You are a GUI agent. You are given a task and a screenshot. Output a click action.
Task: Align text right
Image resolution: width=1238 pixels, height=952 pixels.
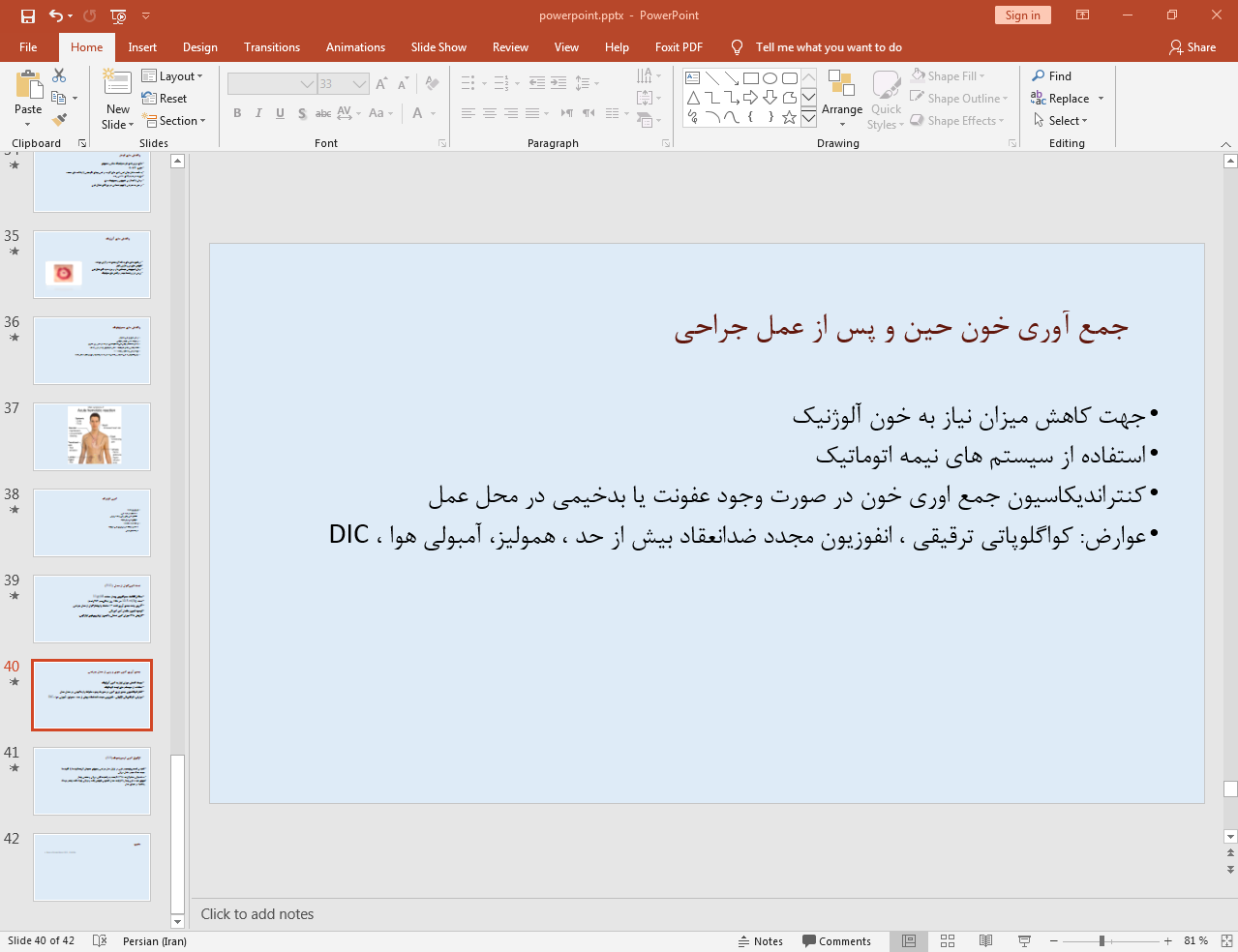point(511,113)
